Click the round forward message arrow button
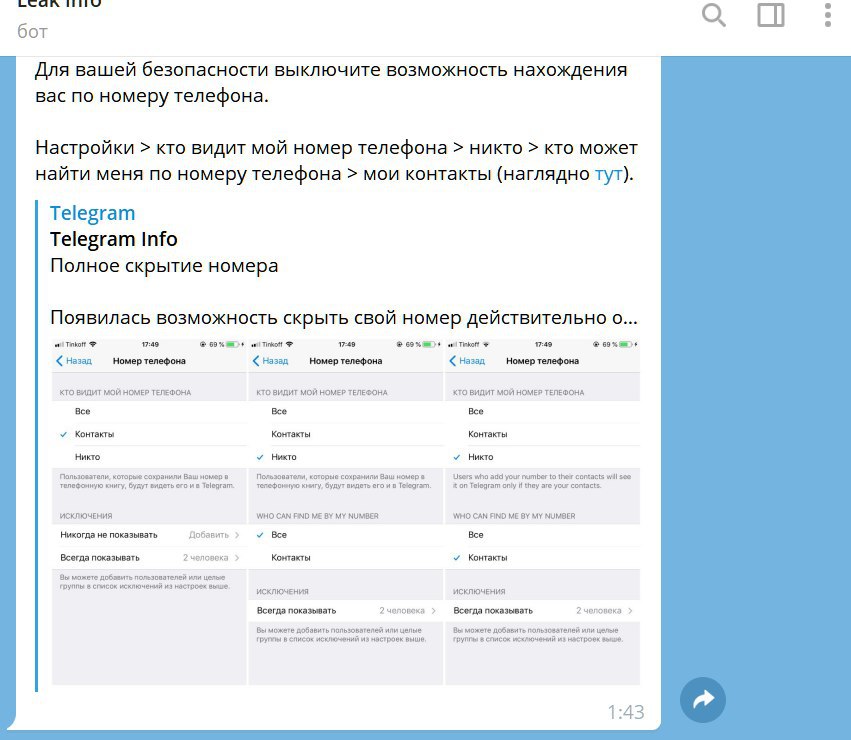The width and height of the screenshot is (851, 740). click(703, 700)
